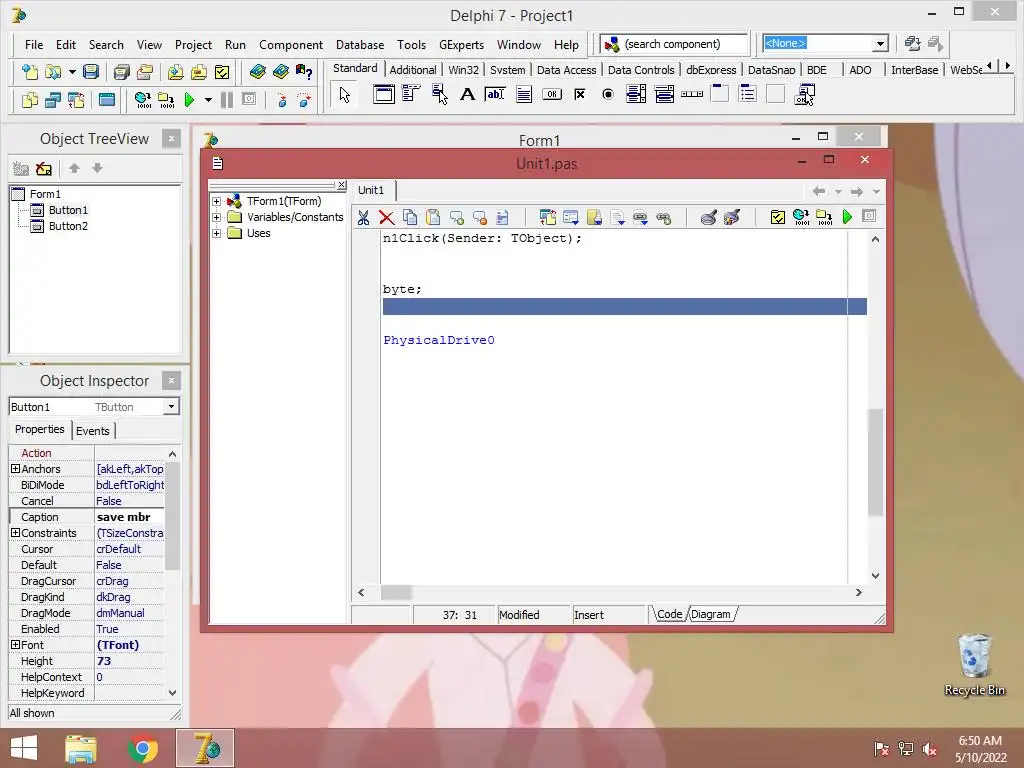Select the ScrollBar component in palette

(692, 95)
